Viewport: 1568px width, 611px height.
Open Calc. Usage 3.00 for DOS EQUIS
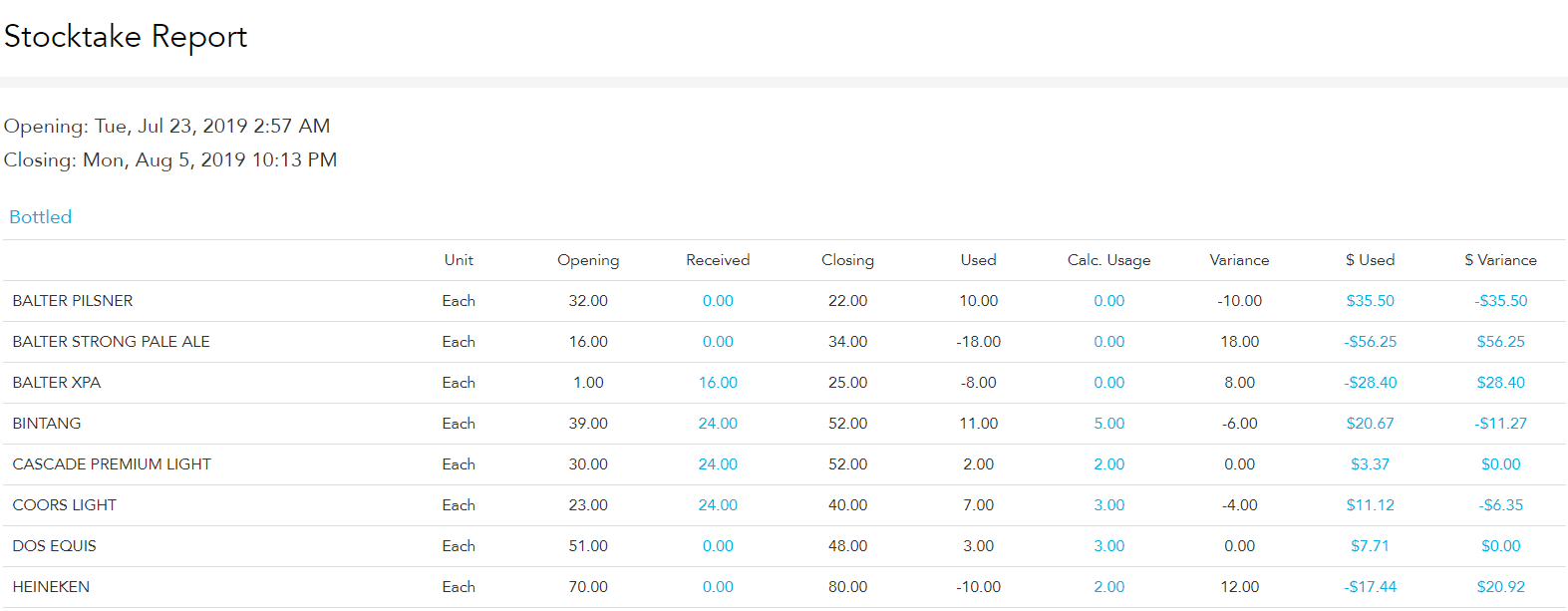pos(1109,546)
